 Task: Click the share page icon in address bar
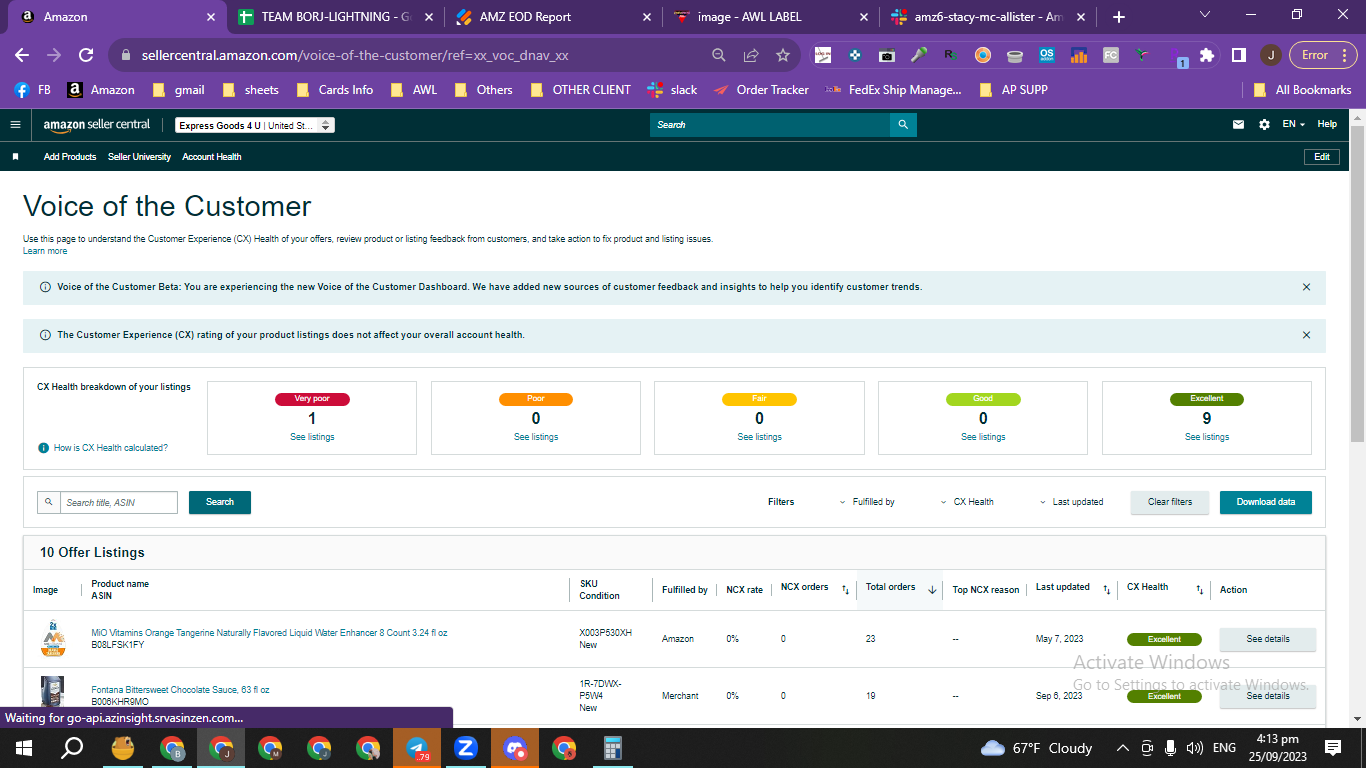(751, 55)
